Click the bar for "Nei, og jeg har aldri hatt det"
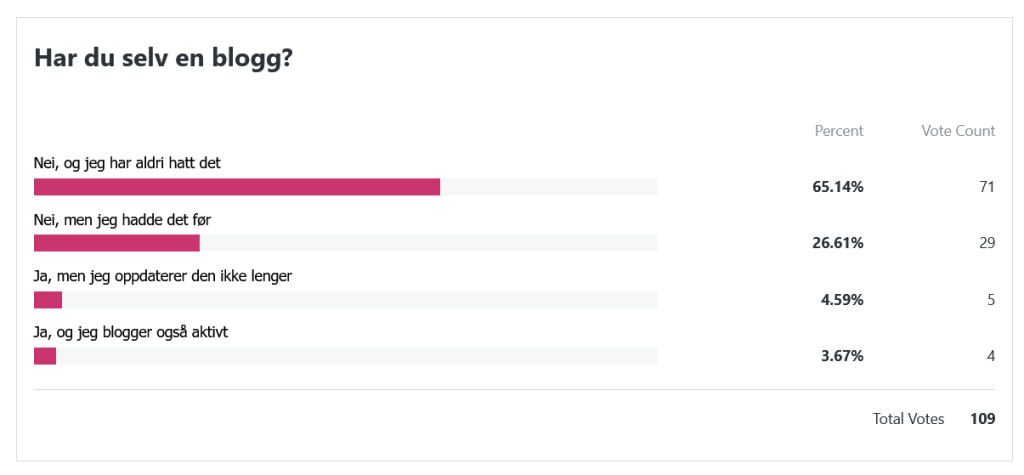Image resolution: width=1024 pixels, height=475 pixels. click(x=237, y=187)
